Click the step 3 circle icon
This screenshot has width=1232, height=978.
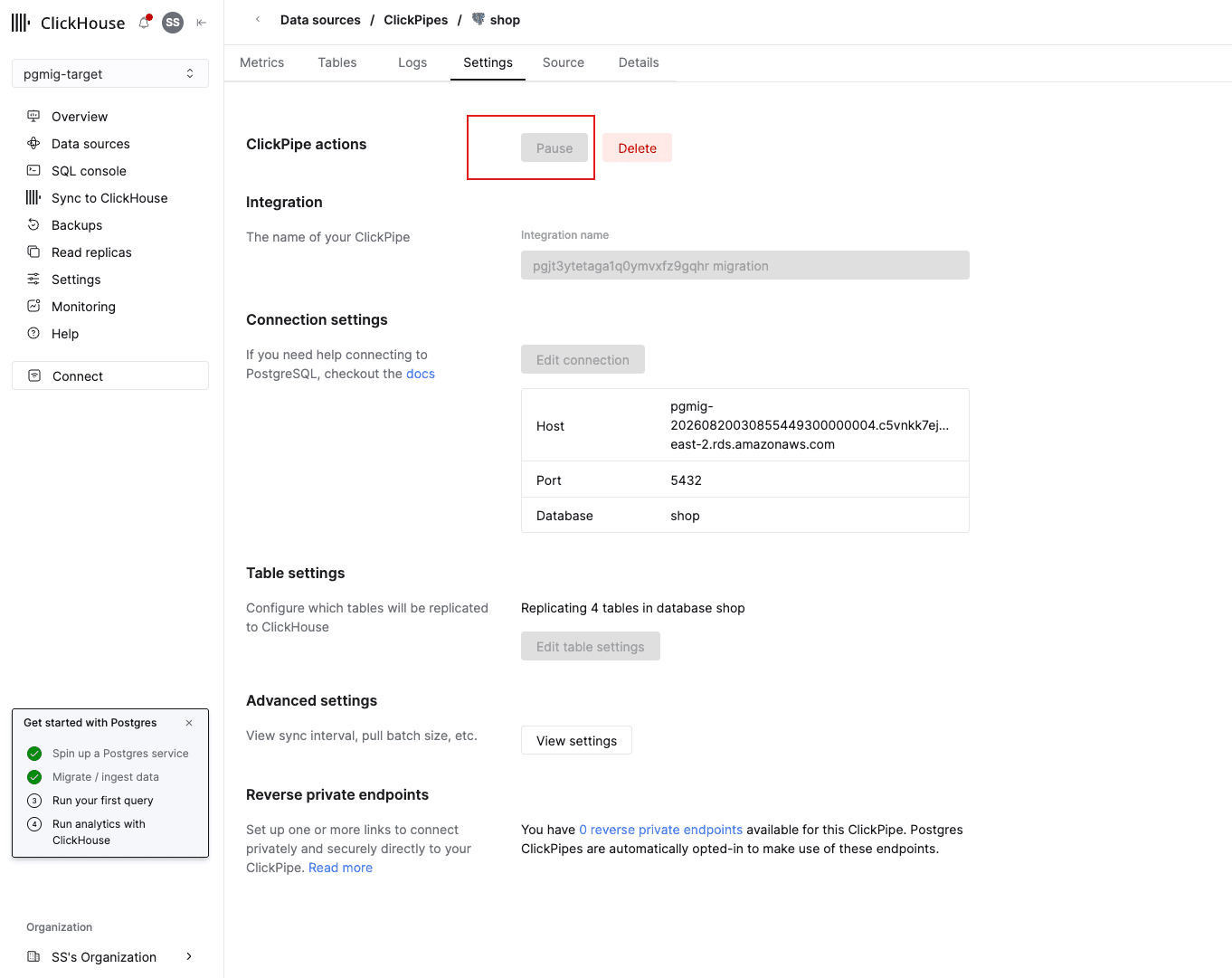[34, 801]
